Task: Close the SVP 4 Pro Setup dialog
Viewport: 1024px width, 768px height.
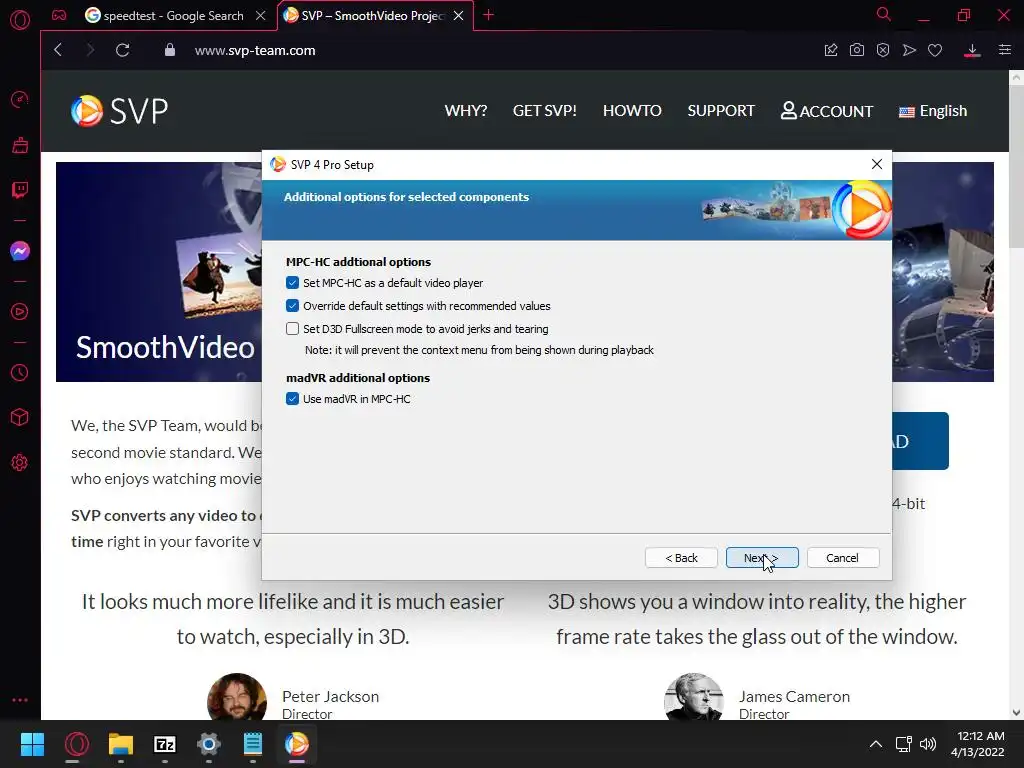Action: [x=876, y=164]
